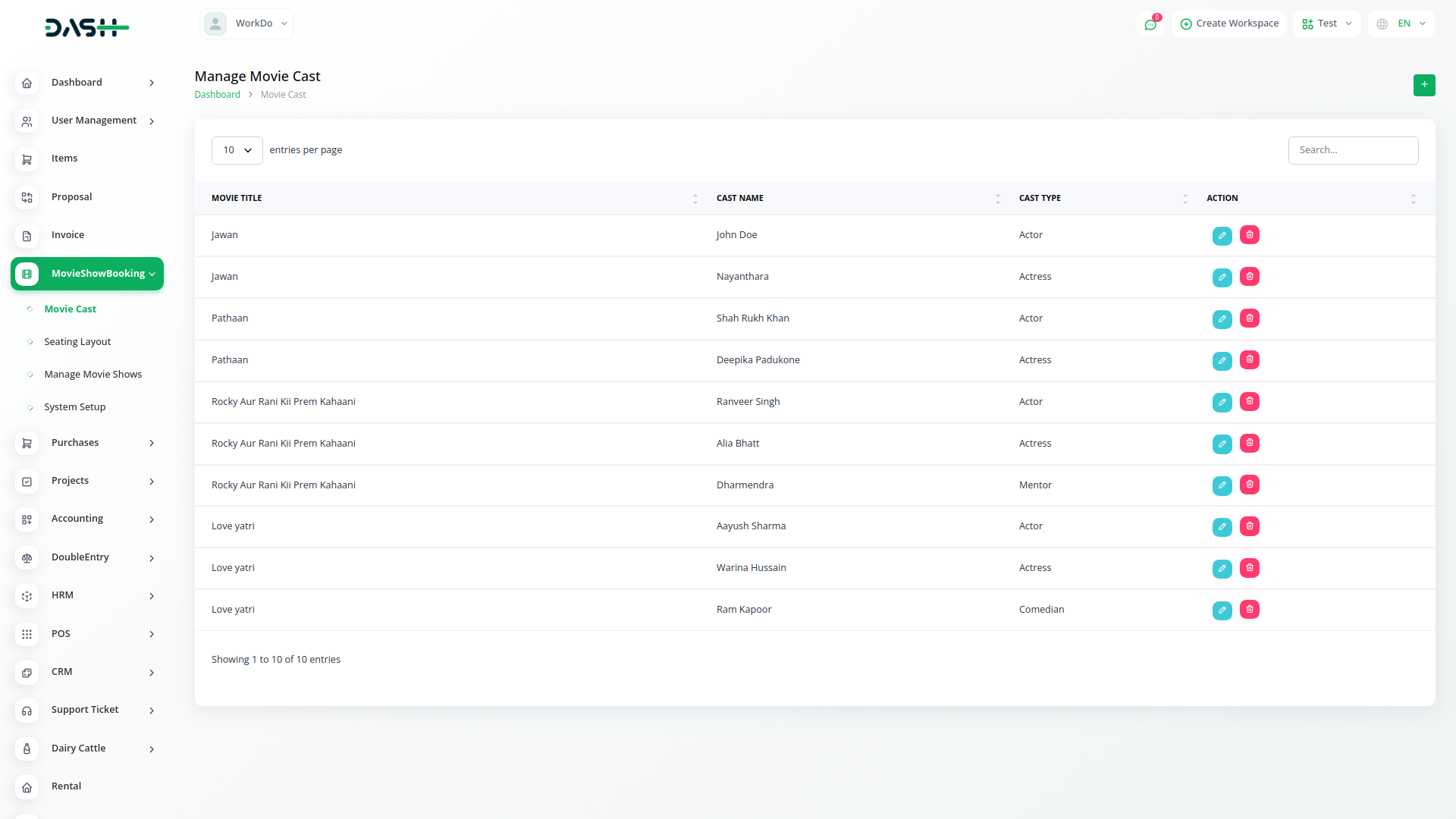Screen dimensions: 1456x819
Task: Open the WorkDo user dropdown
Action: (246, 24)
